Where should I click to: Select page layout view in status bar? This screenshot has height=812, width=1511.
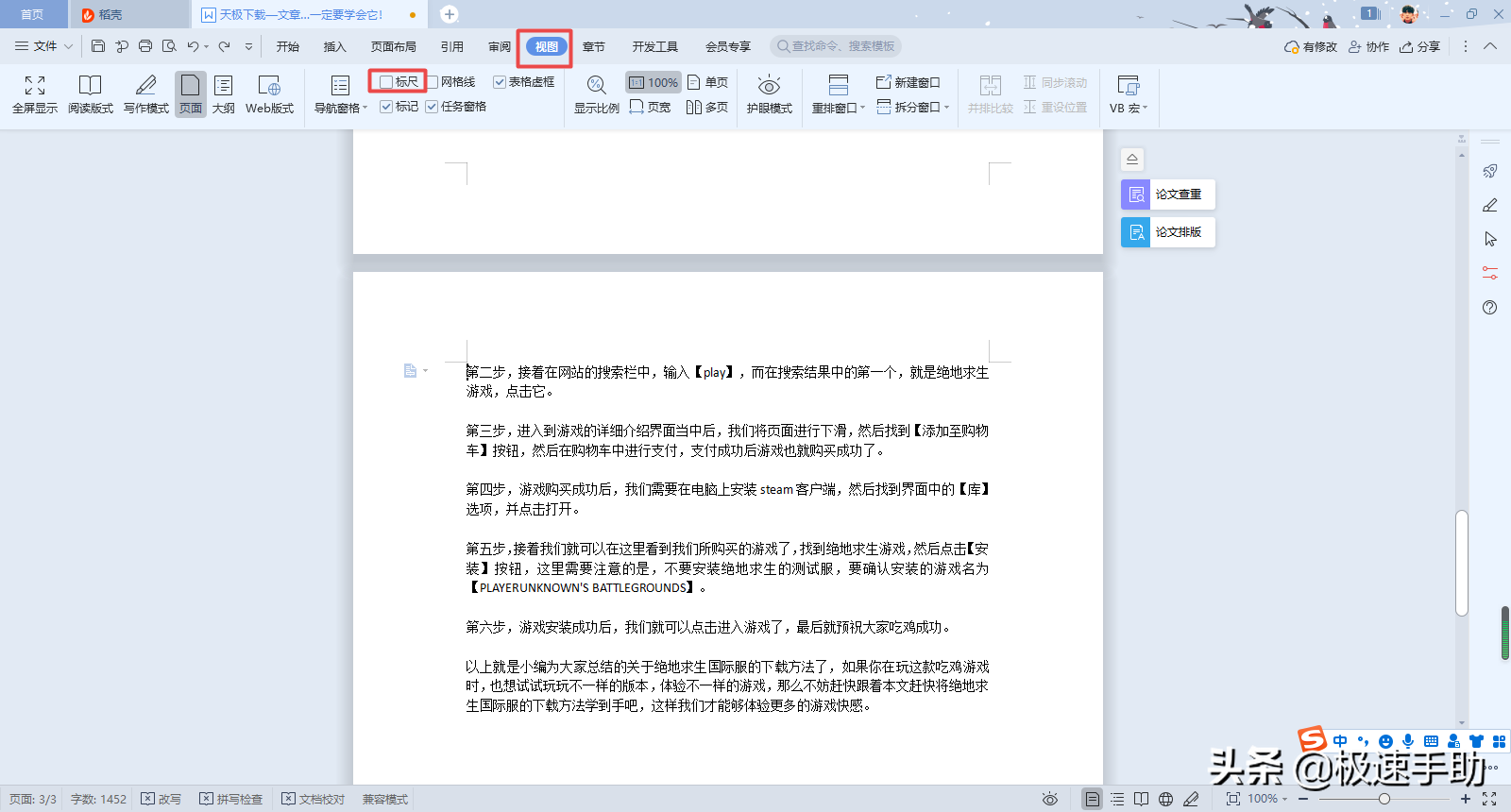tap(1092, 799)
